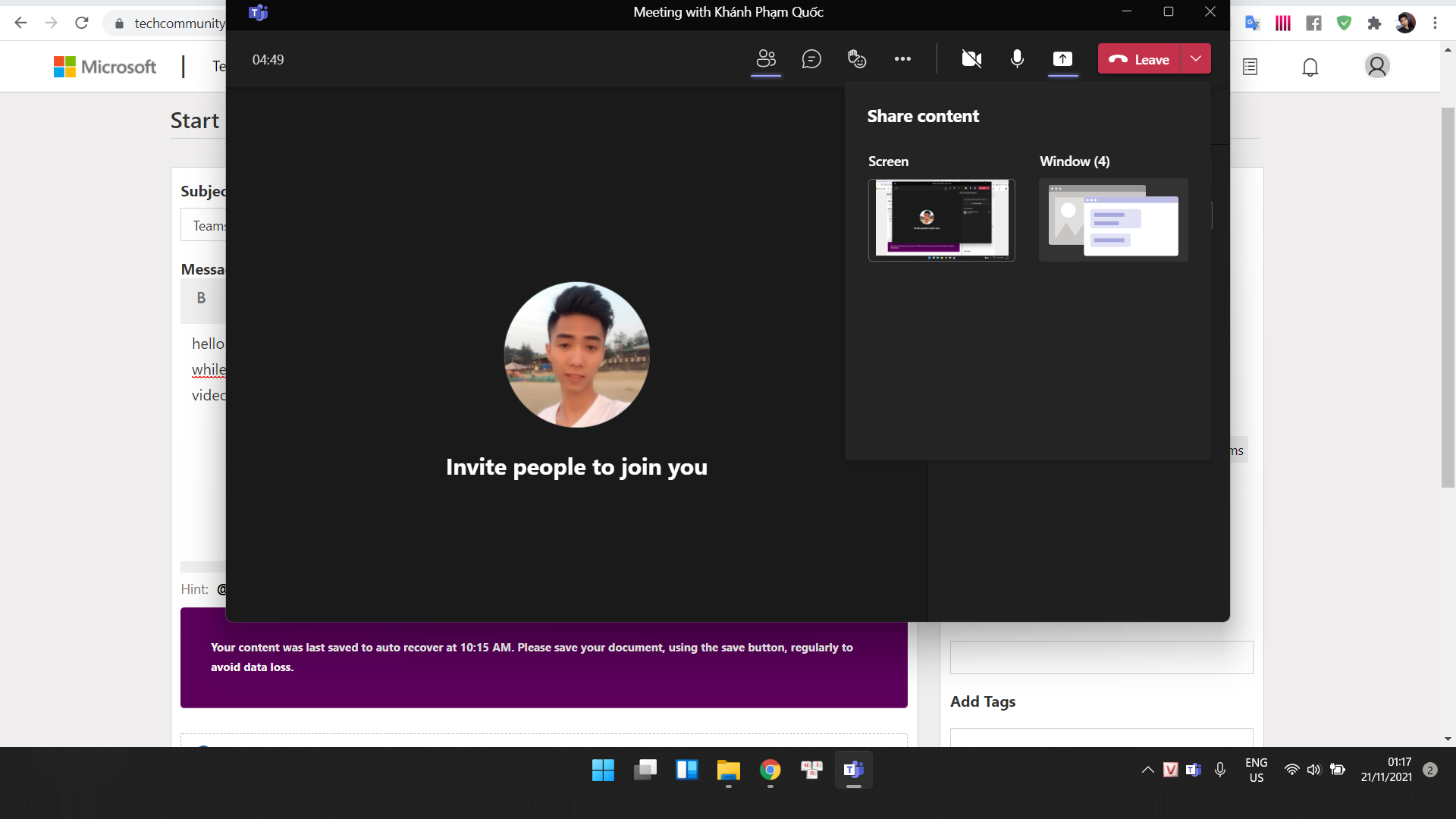Open Teams notifications bell
The width and height of the screenshot is (1456, 819).
[x=1310, y=67]
